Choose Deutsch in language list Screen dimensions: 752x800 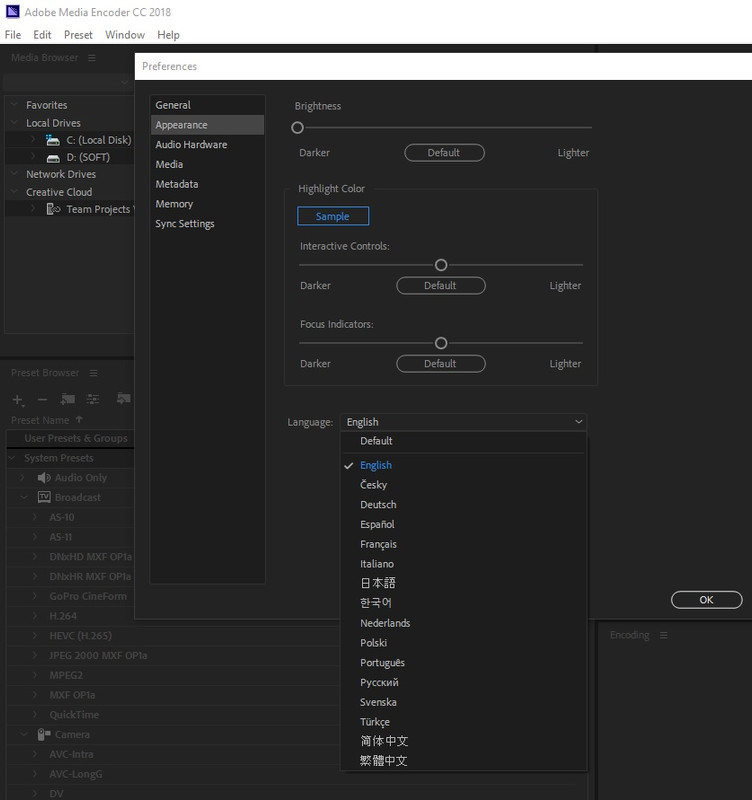coord(463,505)
